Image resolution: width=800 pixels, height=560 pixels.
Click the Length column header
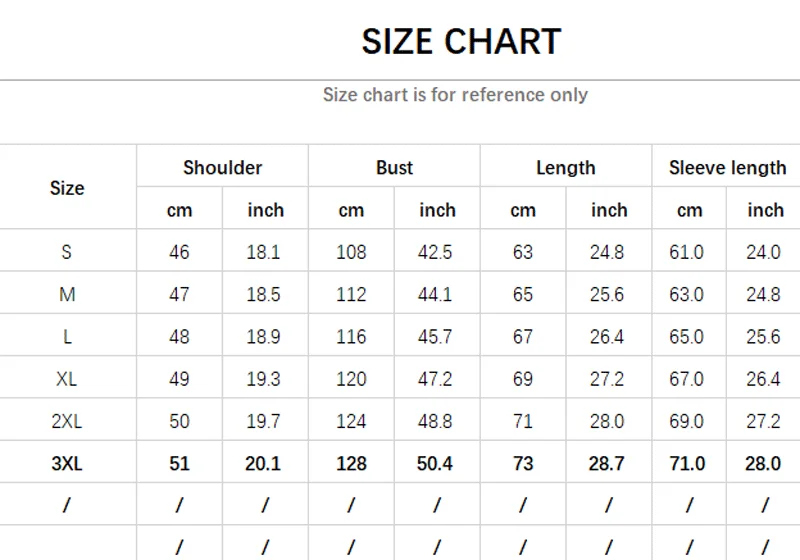click(565, 167)
